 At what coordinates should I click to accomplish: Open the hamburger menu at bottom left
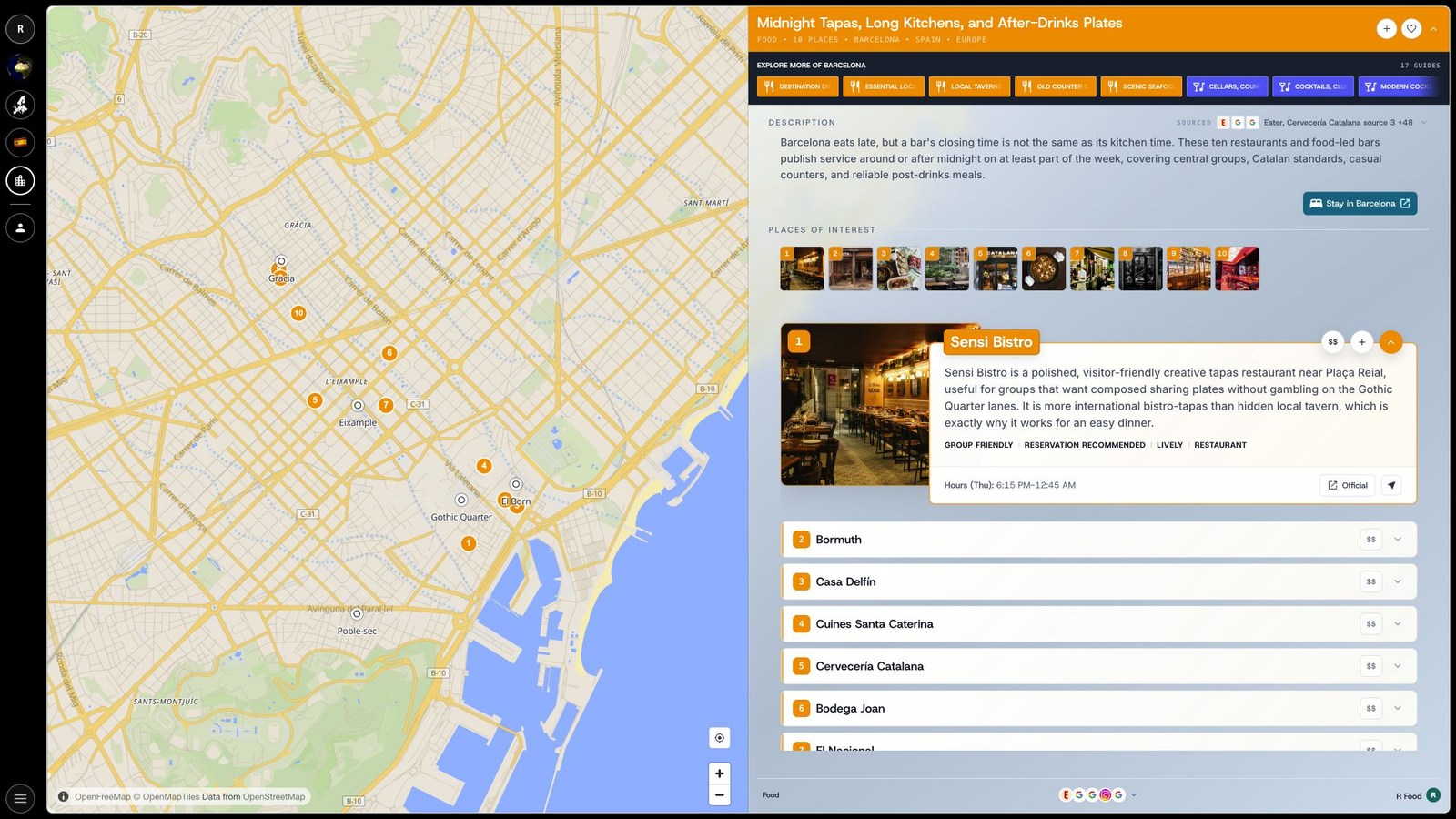click(x=20, y=799)
